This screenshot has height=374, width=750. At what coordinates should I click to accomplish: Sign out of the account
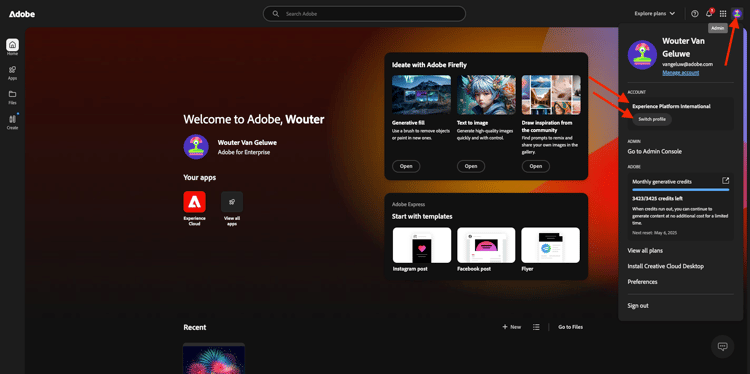click(x=638, y=306)
